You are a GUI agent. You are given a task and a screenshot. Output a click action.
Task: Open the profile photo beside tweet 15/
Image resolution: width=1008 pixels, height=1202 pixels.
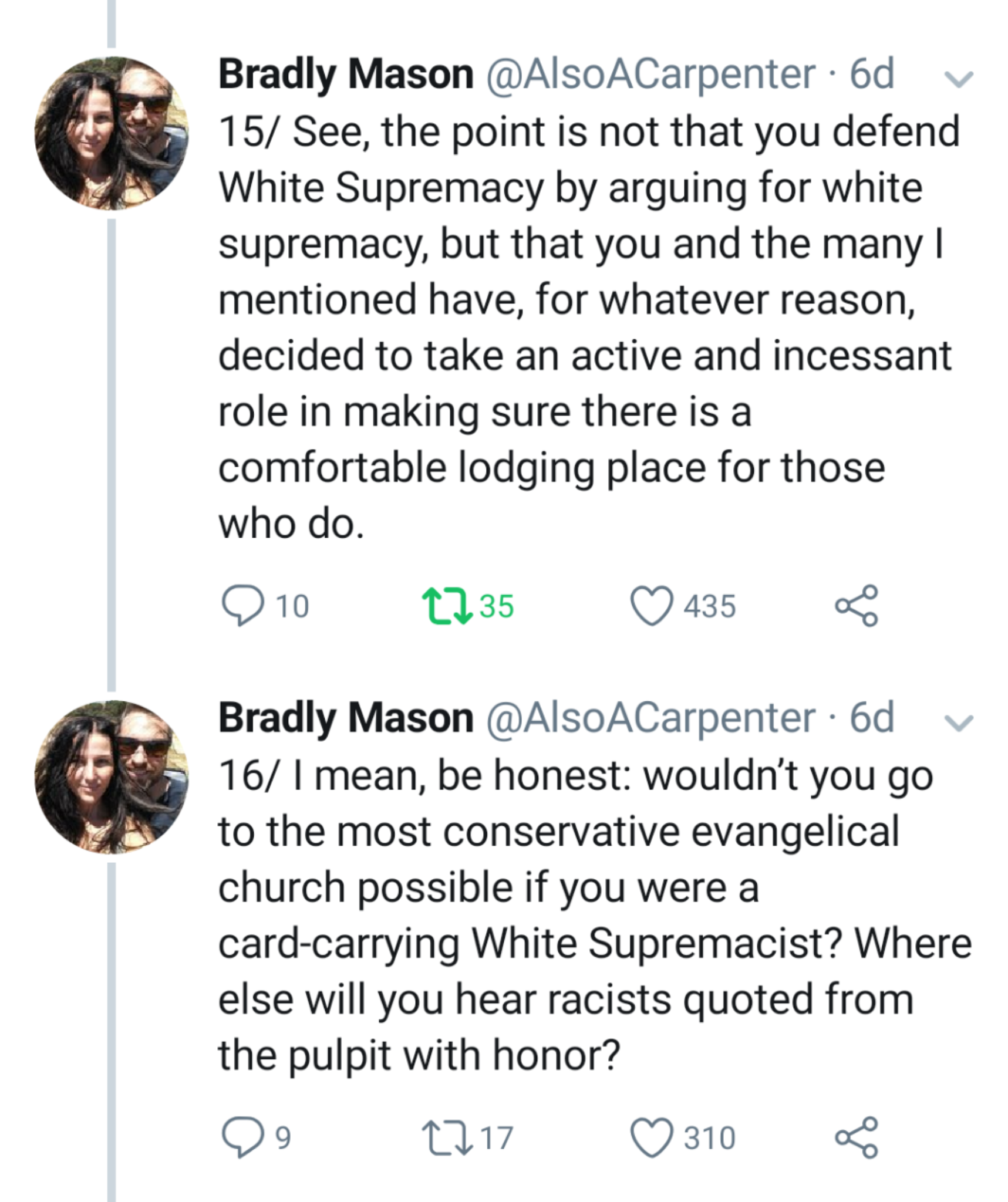pyautogui.click(x=112, y=134)
